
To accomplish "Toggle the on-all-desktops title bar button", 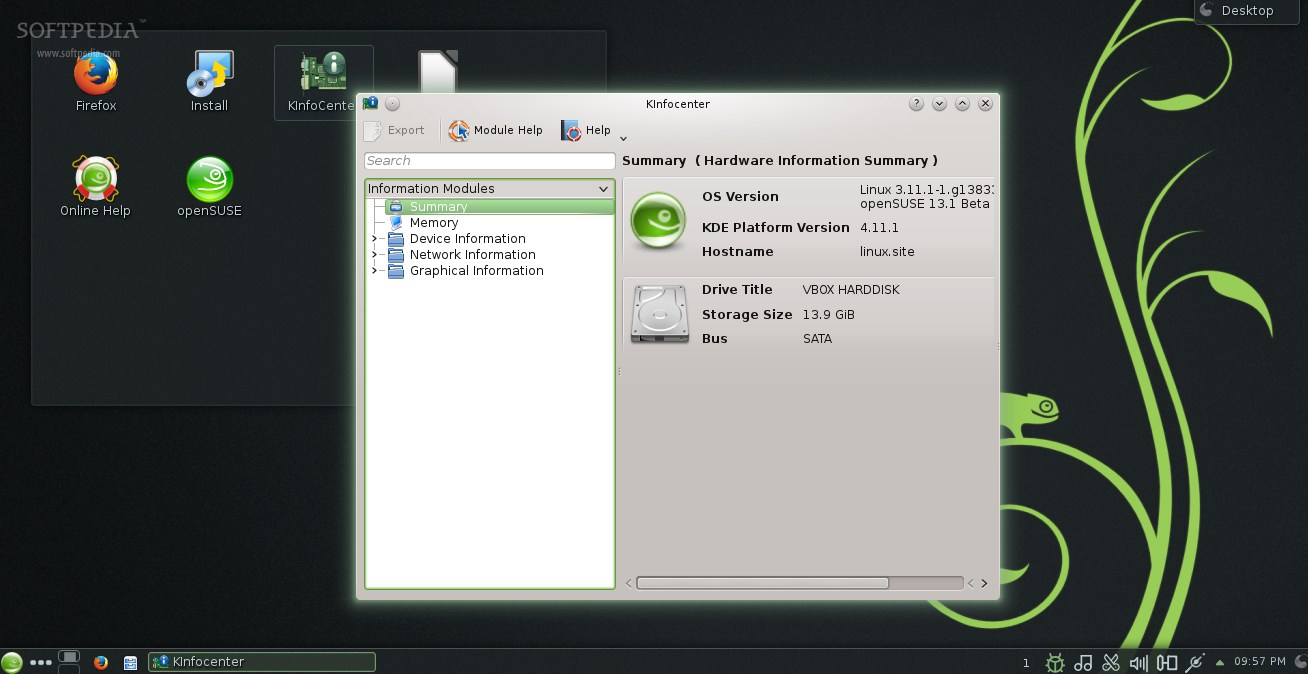I will [x=392, y=103].
